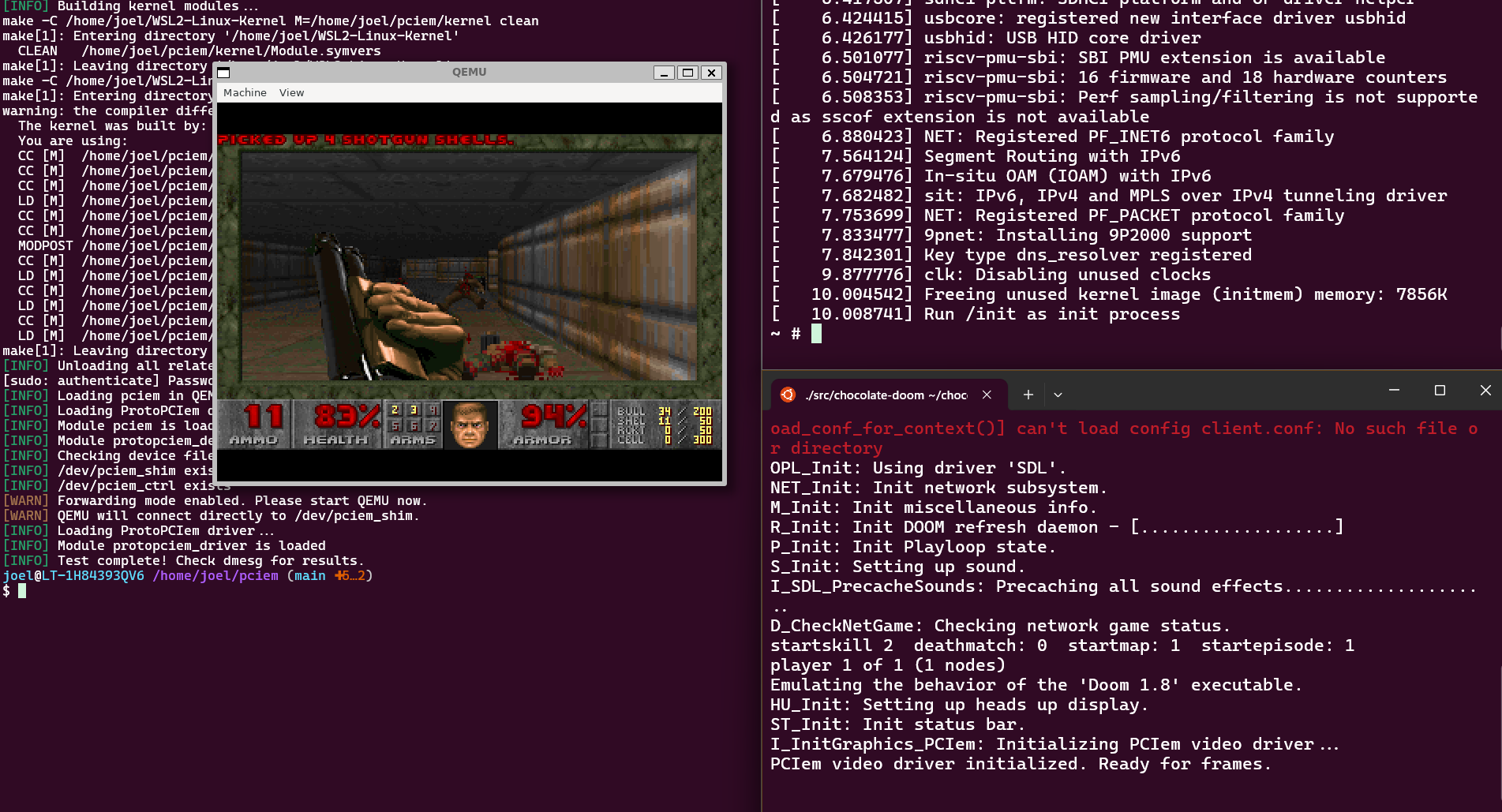Open the View menu in QEMU
Viewport: 1502px width, 812px height.
click(291, 92)
